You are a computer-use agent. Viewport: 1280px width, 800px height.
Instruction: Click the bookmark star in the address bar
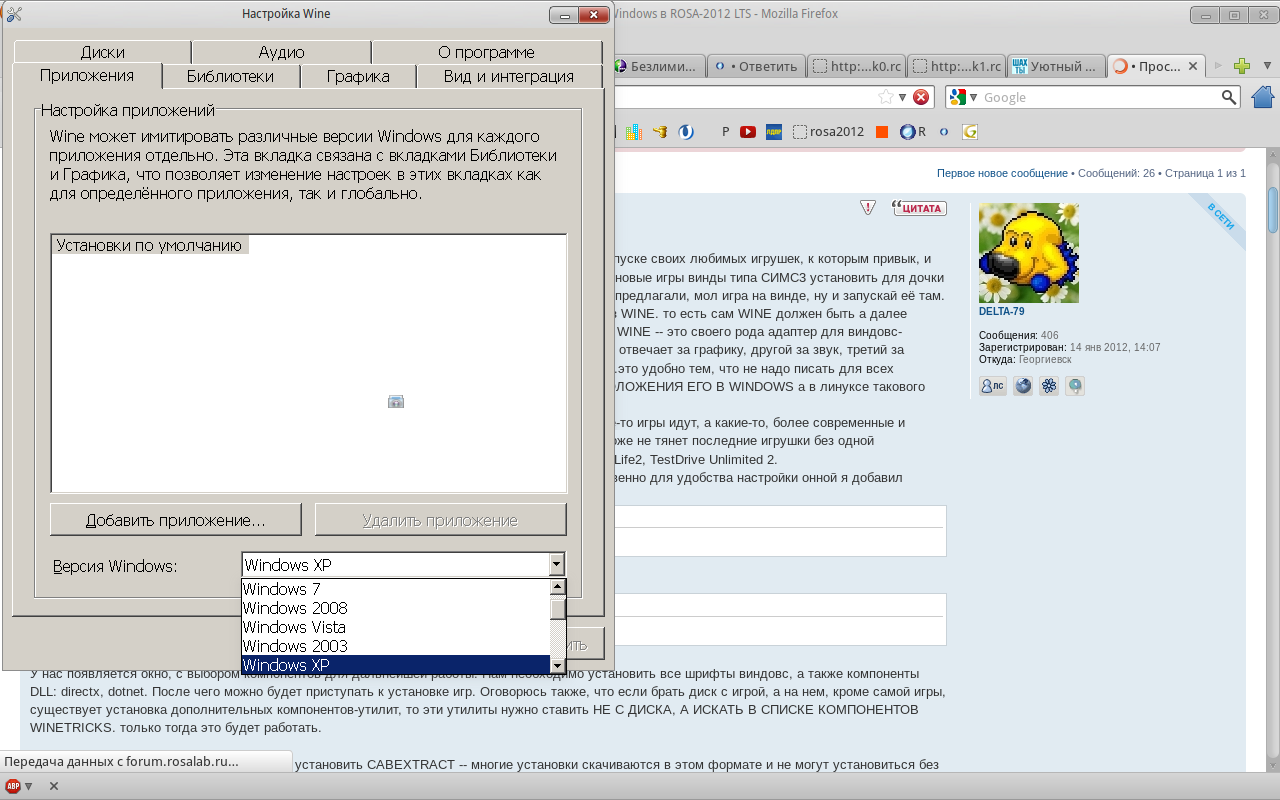886,97
